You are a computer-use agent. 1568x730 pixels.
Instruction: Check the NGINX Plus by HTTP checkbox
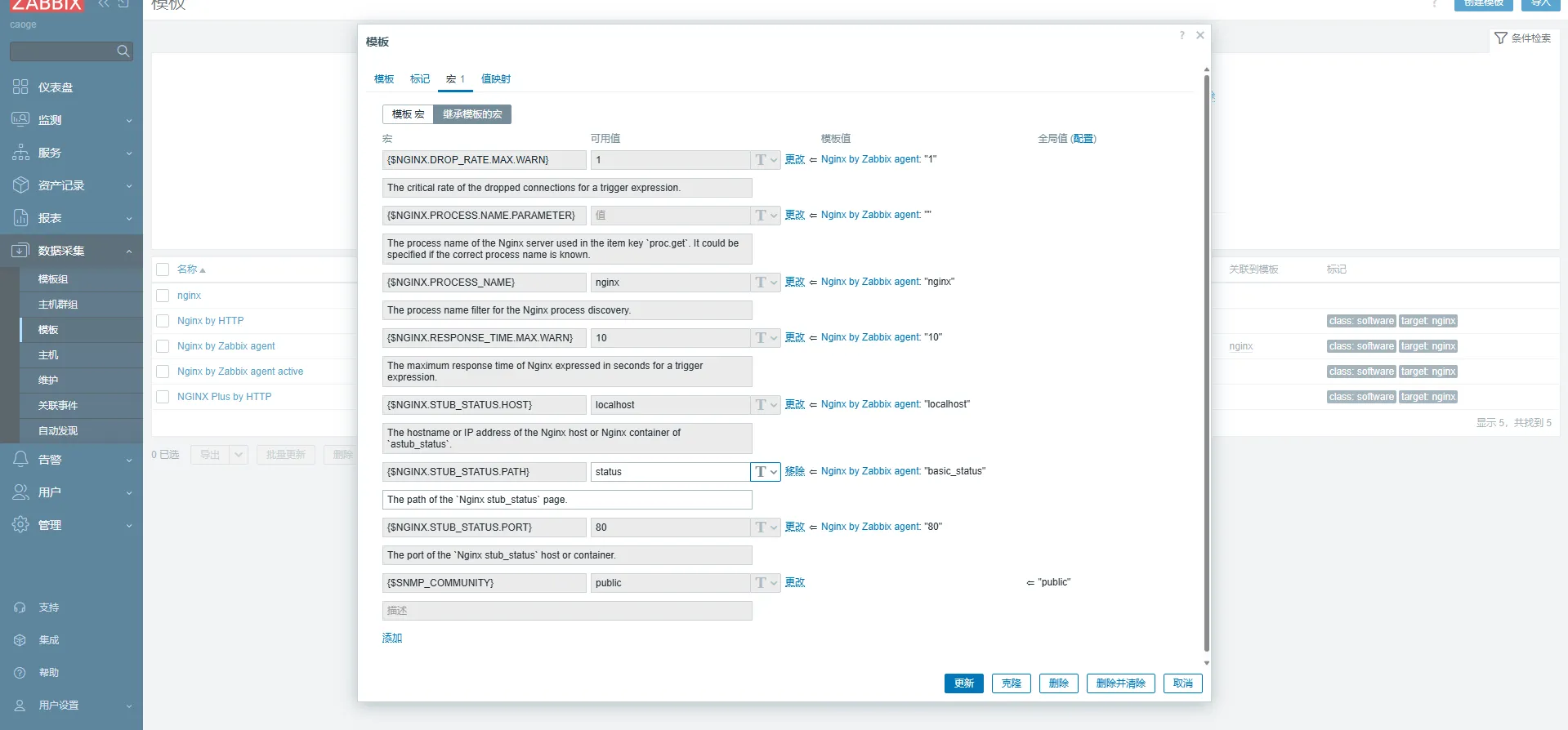tap(163, 397)
